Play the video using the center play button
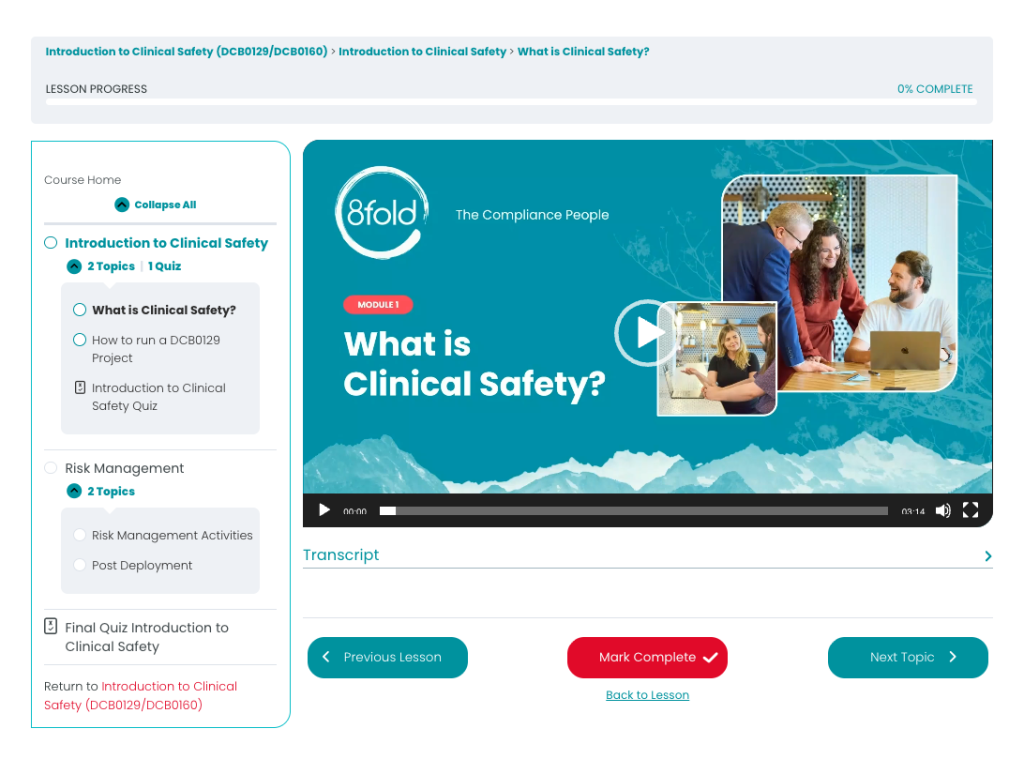 (x=645, y=332)
